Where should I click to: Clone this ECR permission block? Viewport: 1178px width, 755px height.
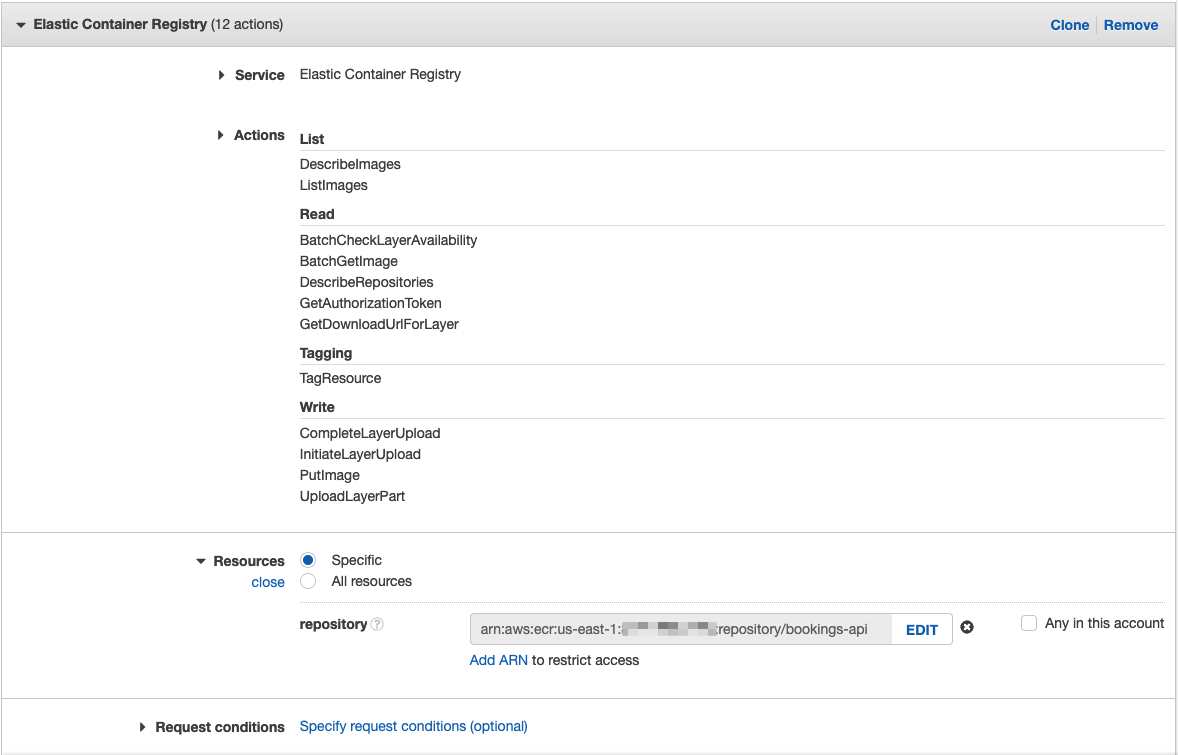pyautogui.click(x=1069, y=25)
